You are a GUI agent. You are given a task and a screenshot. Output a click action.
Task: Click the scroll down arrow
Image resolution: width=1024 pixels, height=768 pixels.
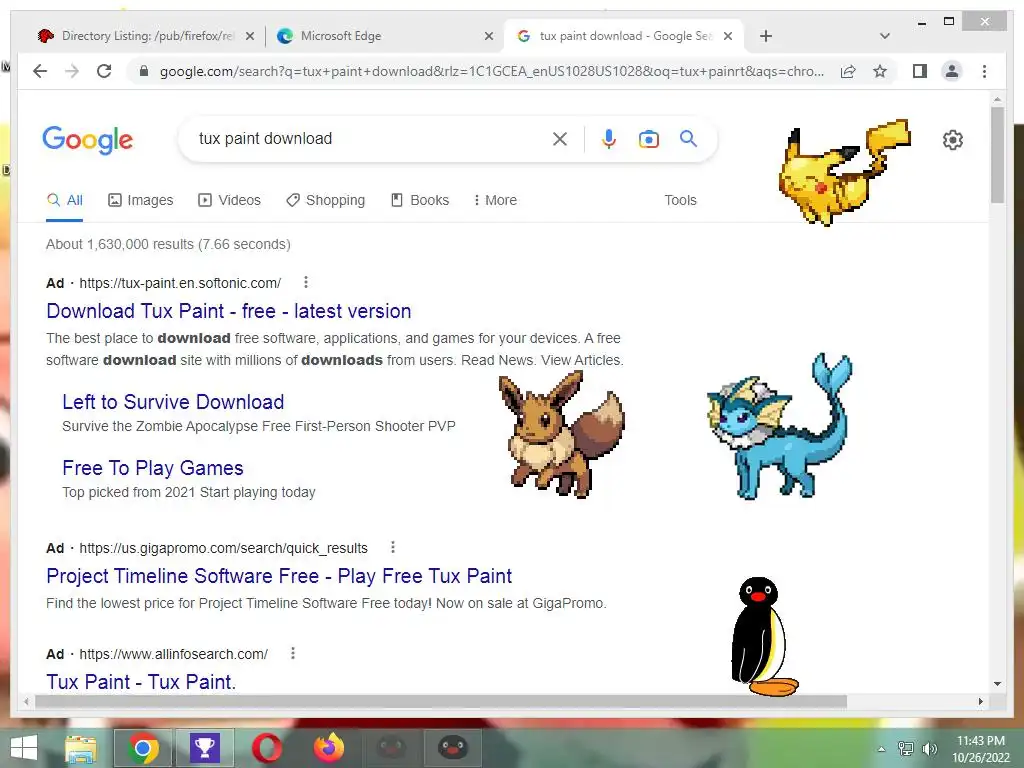coord(997,684)
